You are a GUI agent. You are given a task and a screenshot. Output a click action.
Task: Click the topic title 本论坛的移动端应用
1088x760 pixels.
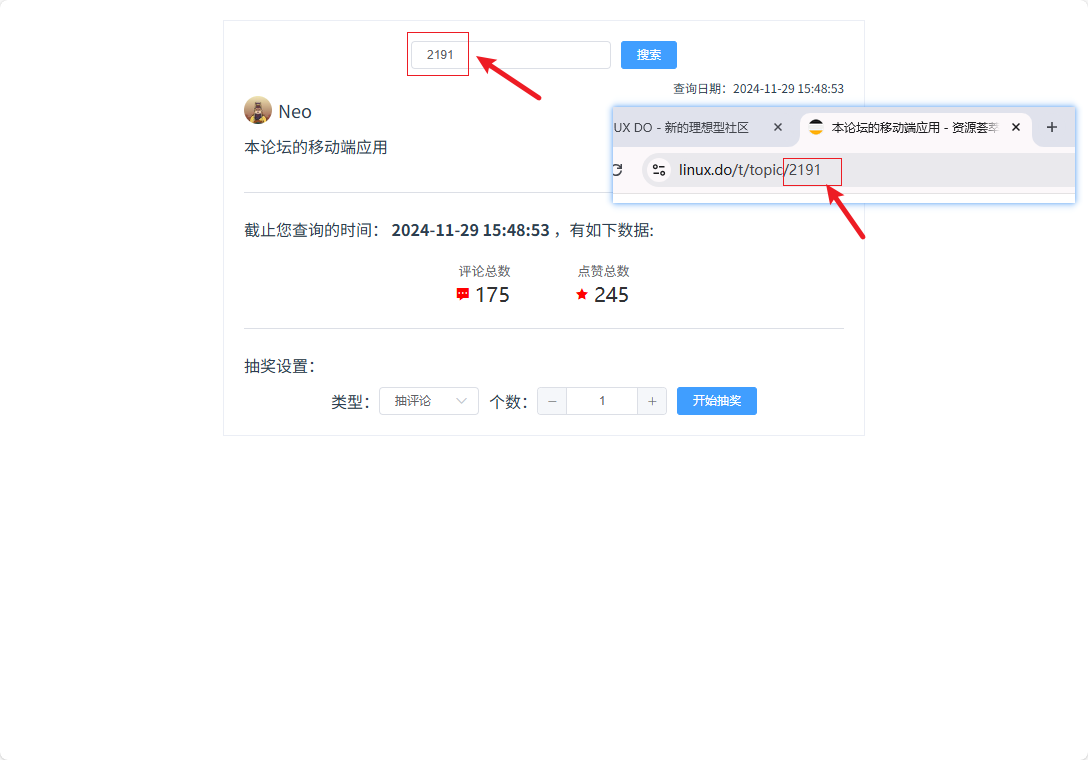coord(316,147)
